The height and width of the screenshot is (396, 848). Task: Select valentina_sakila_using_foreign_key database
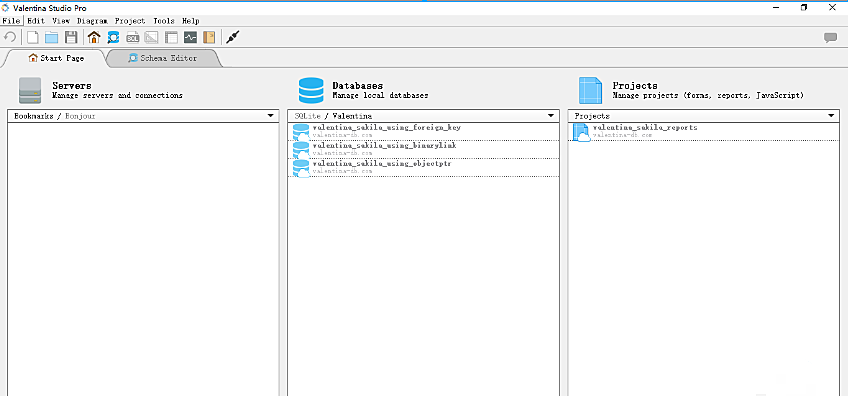point(423,131)
